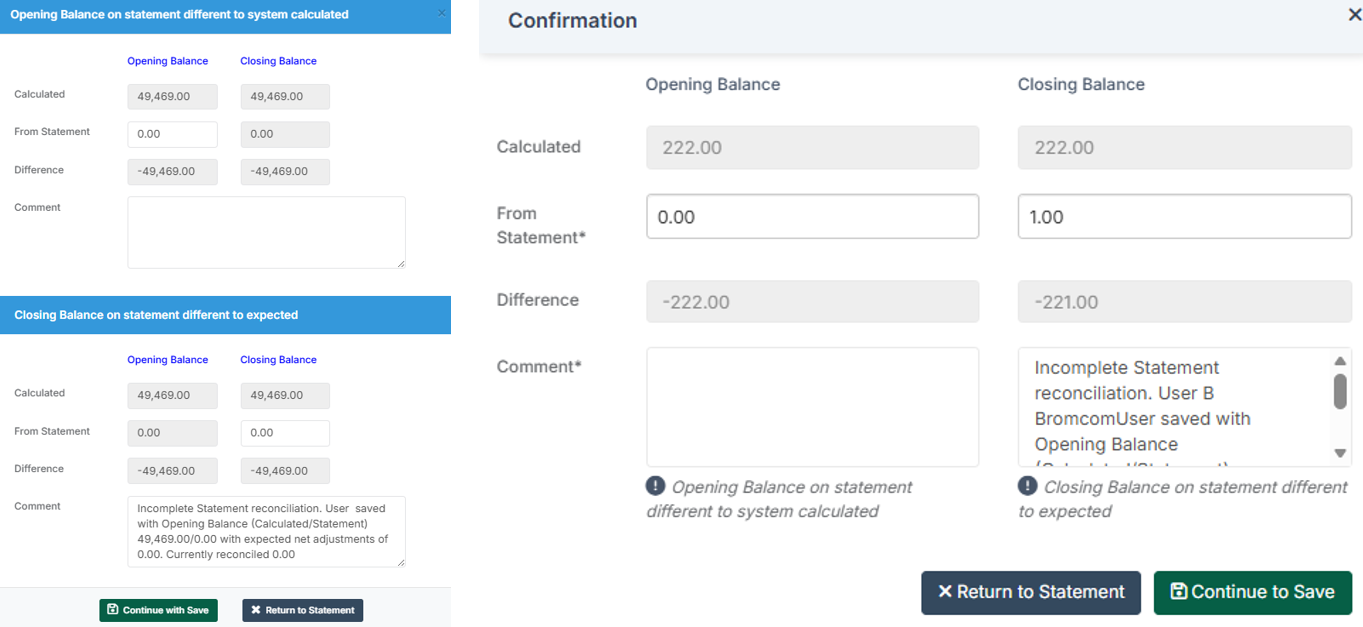Click Opening Balance link in the closing balance alert
The image size is (1363, 627).
167,359
